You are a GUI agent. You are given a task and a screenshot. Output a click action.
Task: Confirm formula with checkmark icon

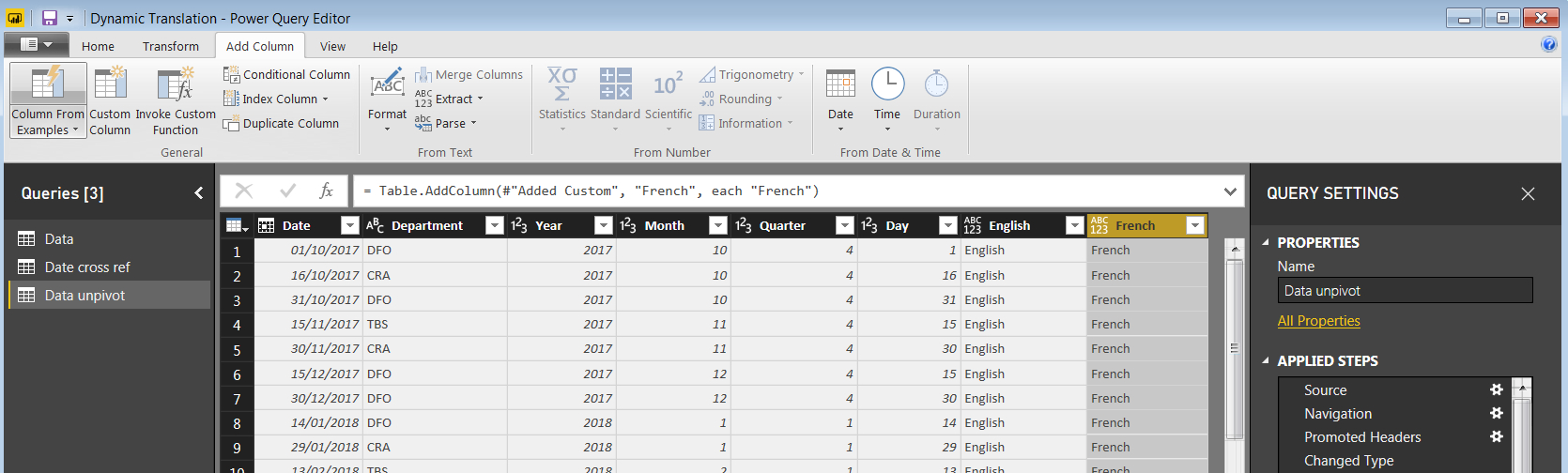[287, 191]
